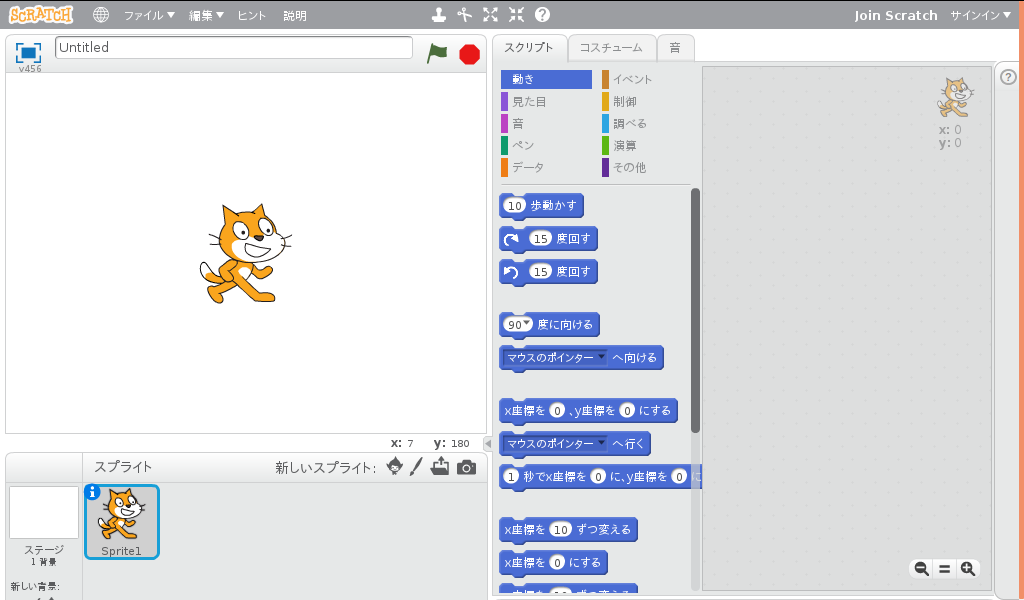Select the grow sprite tool

click(490, 14)
